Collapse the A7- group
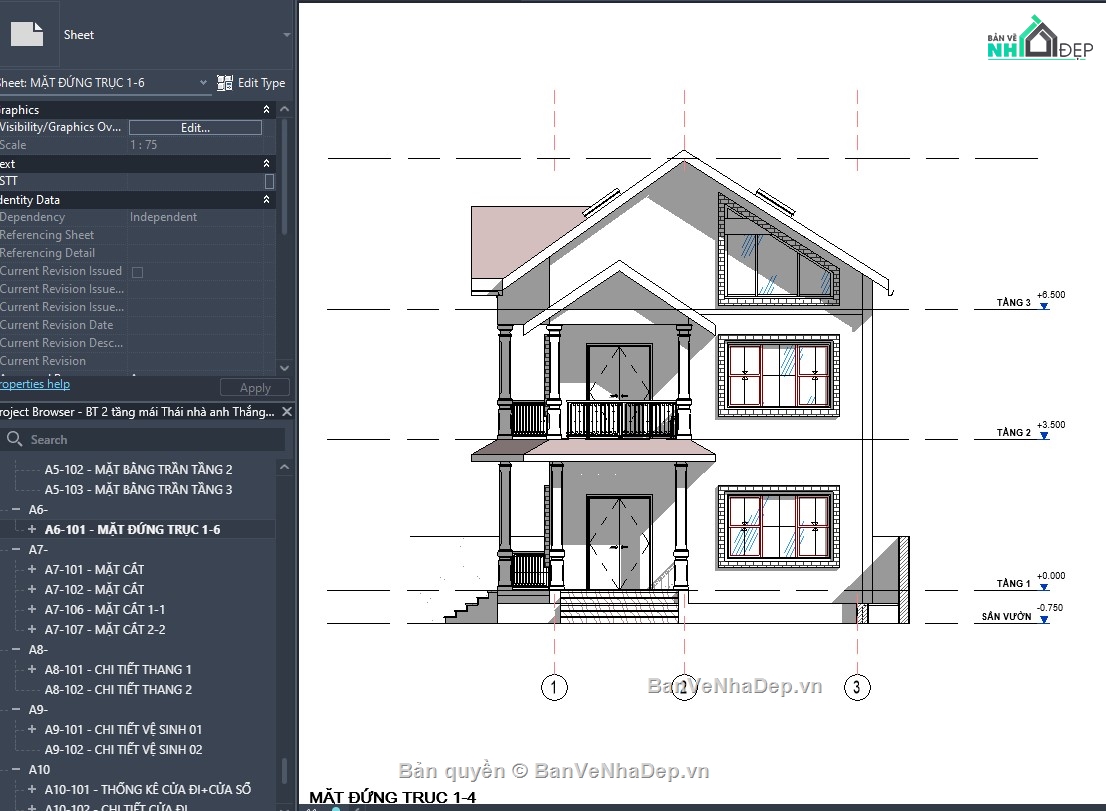 [x=16, y=549]
